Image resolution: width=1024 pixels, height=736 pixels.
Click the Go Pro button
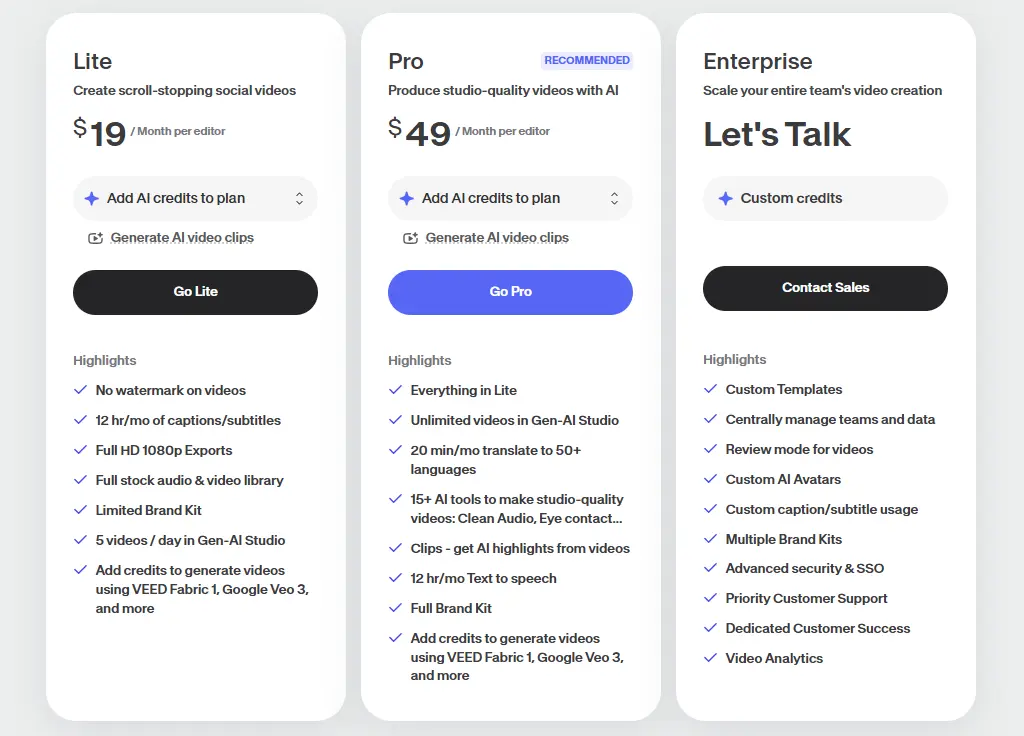510,292
